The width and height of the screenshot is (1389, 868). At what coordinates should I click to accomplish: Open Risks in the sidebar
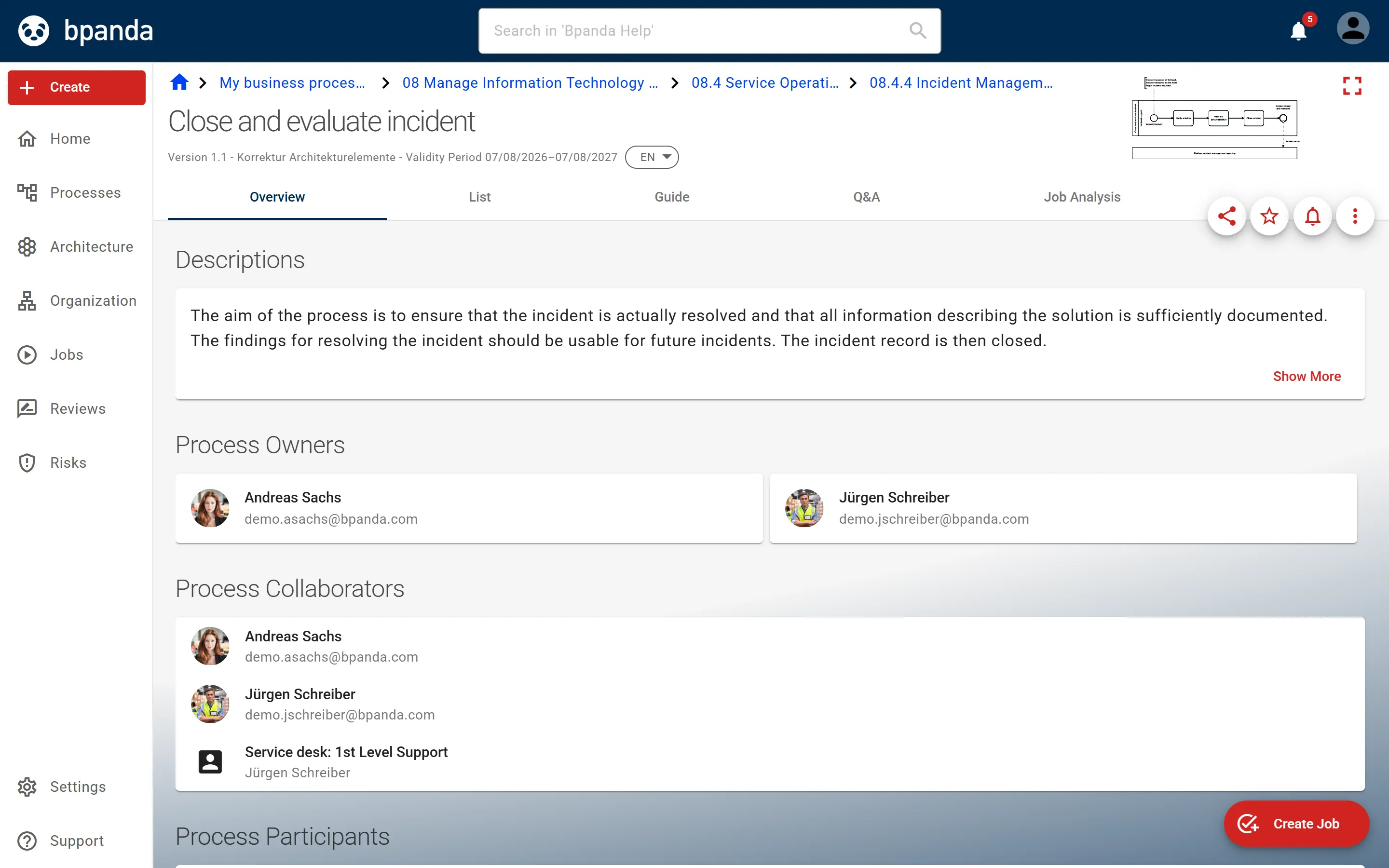(x=76, y=462)
